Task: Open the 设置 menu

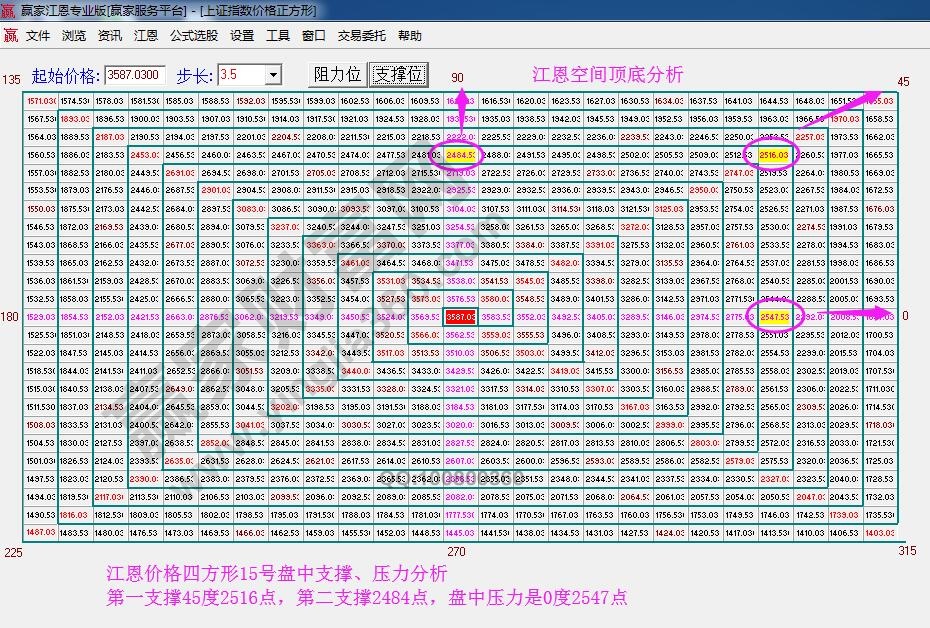Action: point(243,35)
